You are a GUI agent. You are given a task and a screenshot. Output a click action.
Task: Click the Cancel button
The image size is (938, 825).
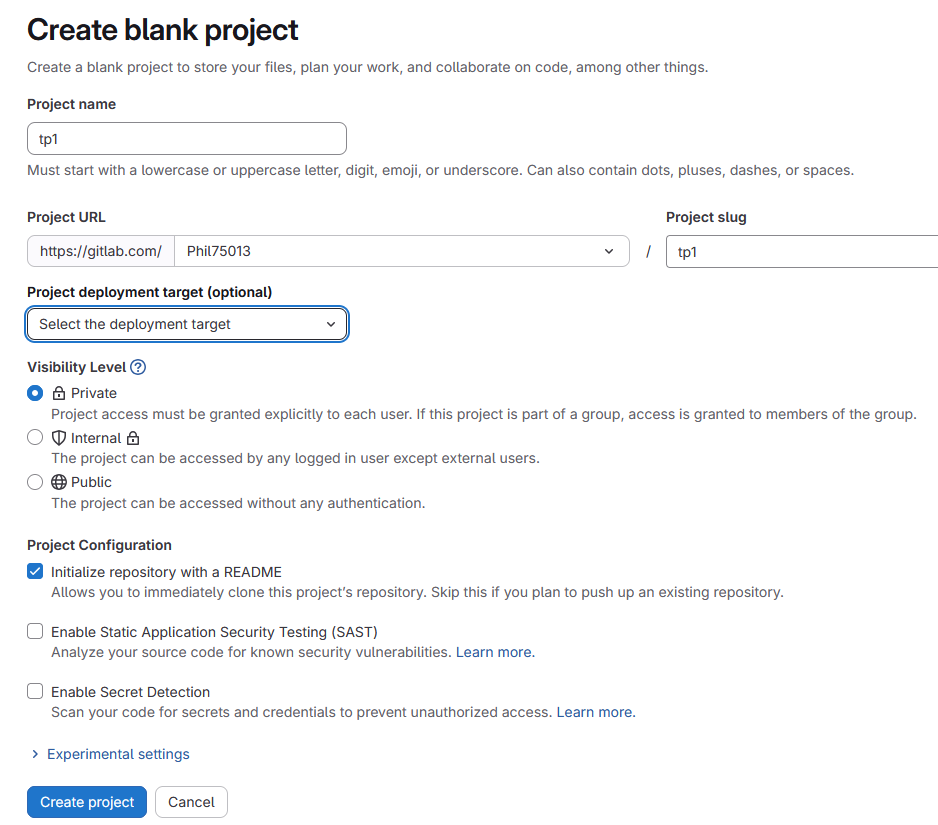coord(191,802)
